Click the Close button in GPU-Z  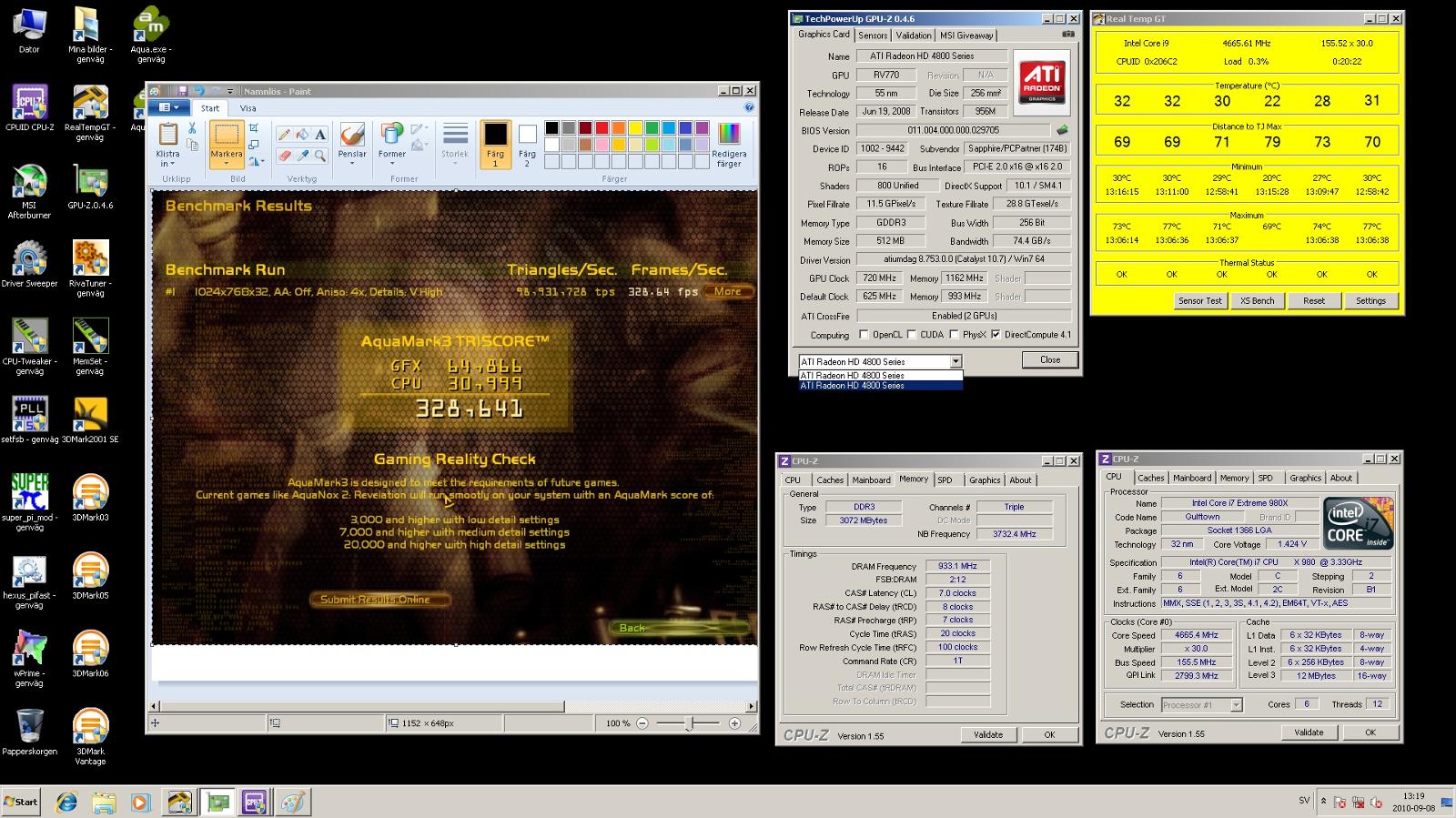[x=1050, y=359]
